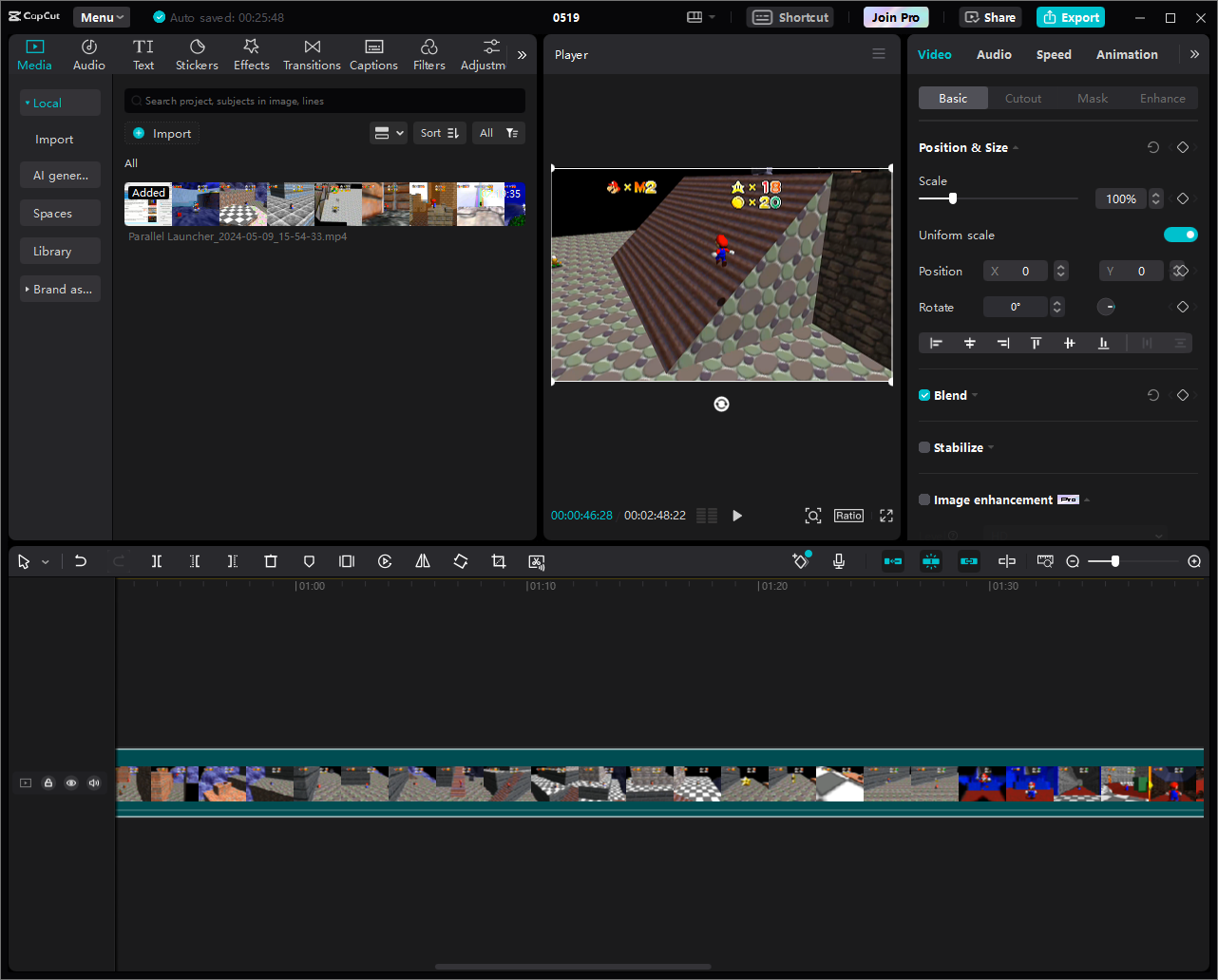Open the Menu dropdown
Image resolution: width=1218 pixels, height=980 pixels.
(x=102, y=17)
